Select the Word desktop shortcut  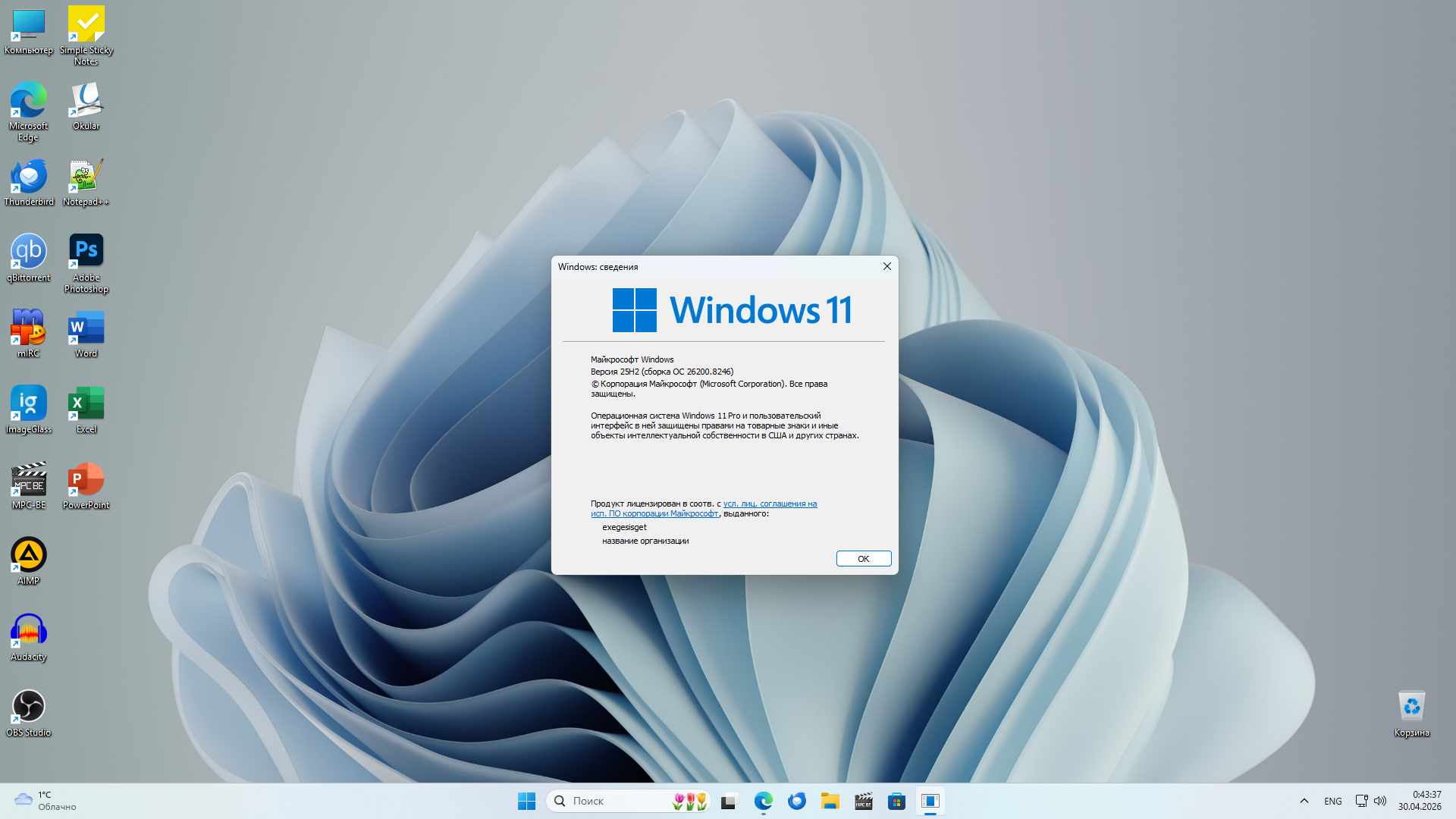[x=86, y=334]
